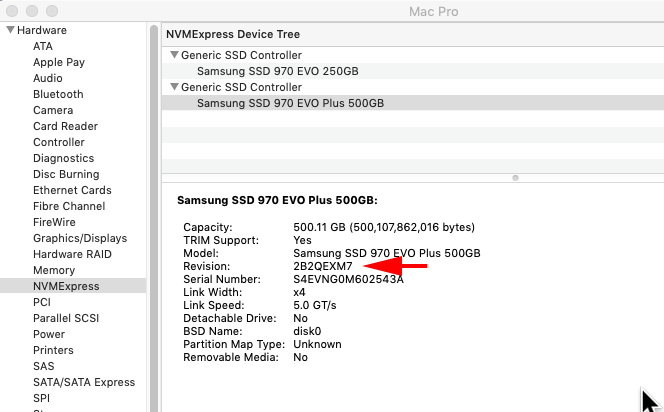Select FireWire in sidebar
The width and height of the screenshot is (664, 412).
click(54, 222)
